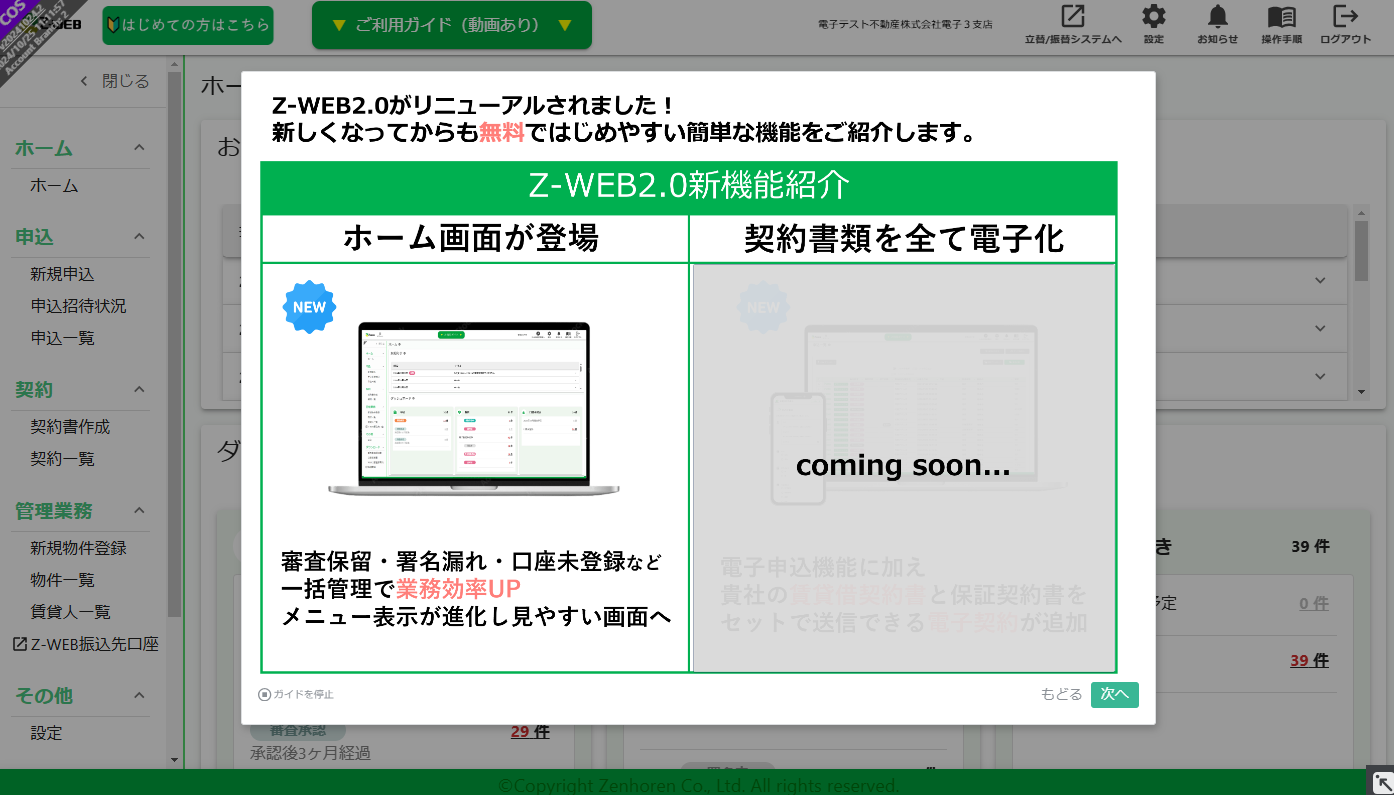
Task: Collapse the 管理業務 sidebar section
Action: [139, 511]
